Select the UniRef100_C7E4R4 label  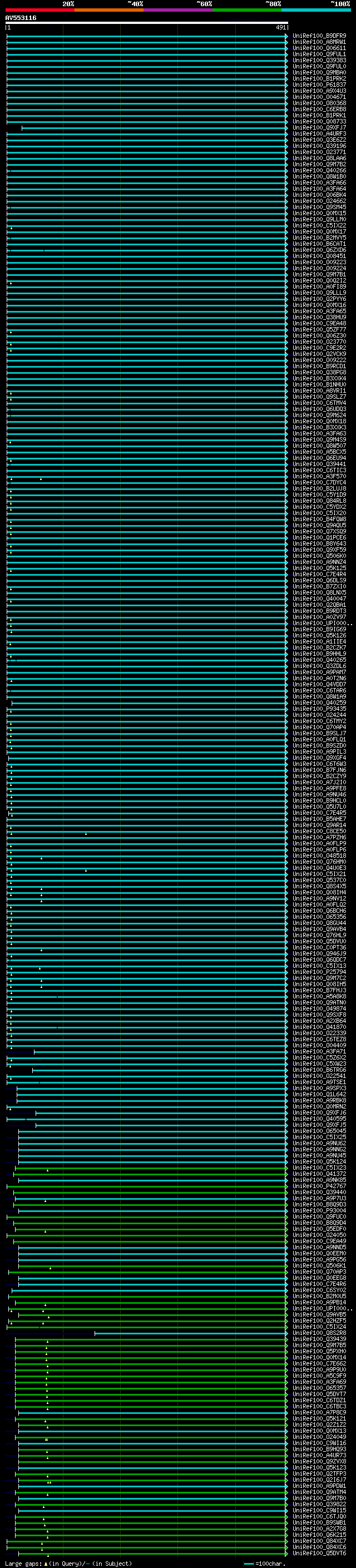coord(319,575)
